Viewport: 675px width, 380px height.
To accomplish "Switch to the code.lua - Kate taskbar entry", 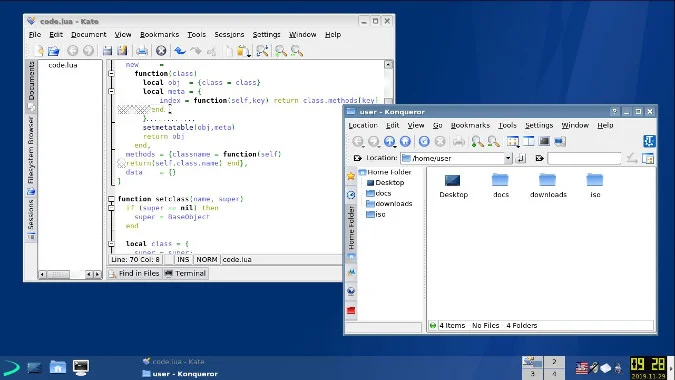I will click(173, 361).
